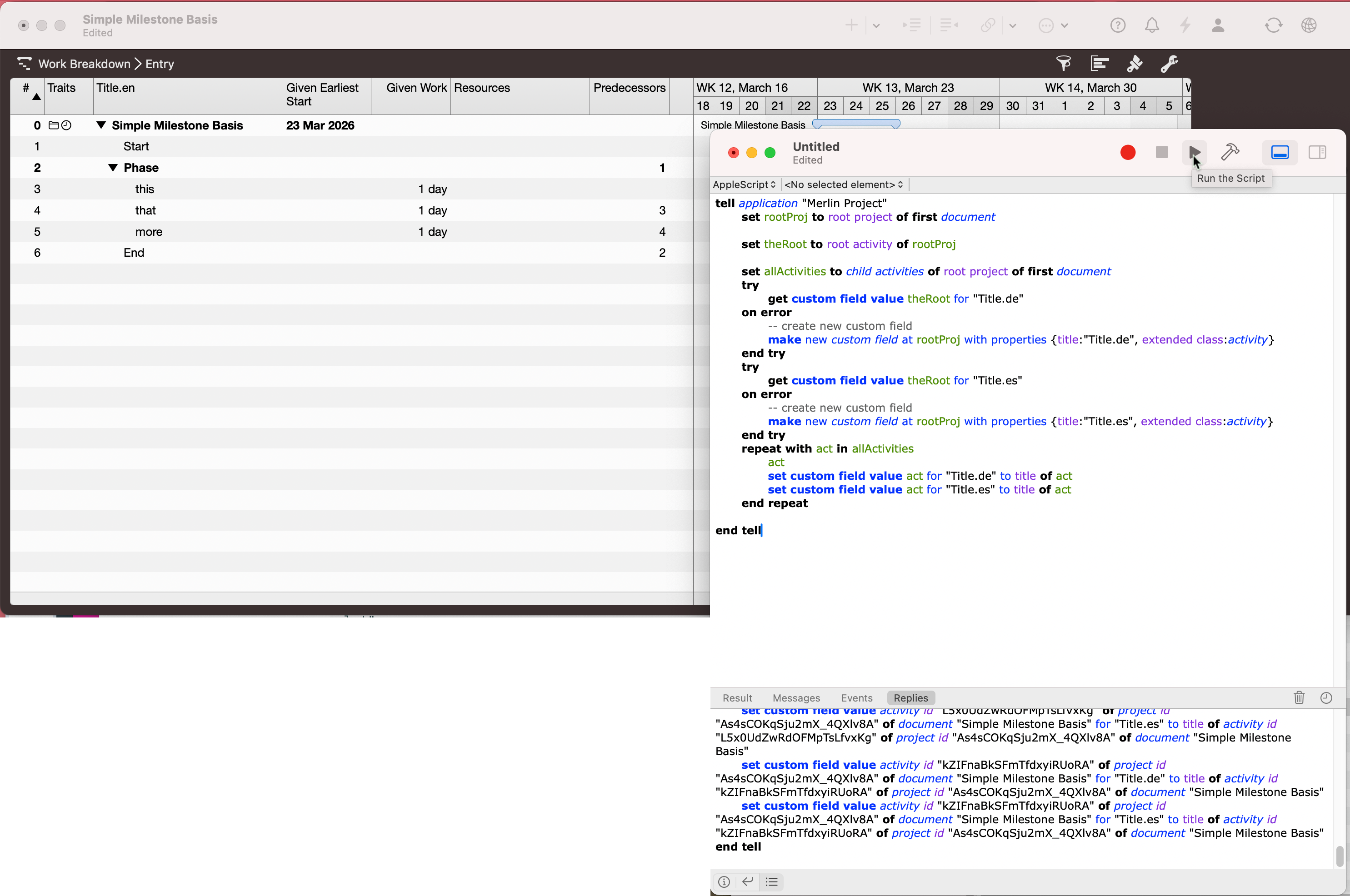
Task: Open the Gantt alignment options icon
Action: point(1099,64)
